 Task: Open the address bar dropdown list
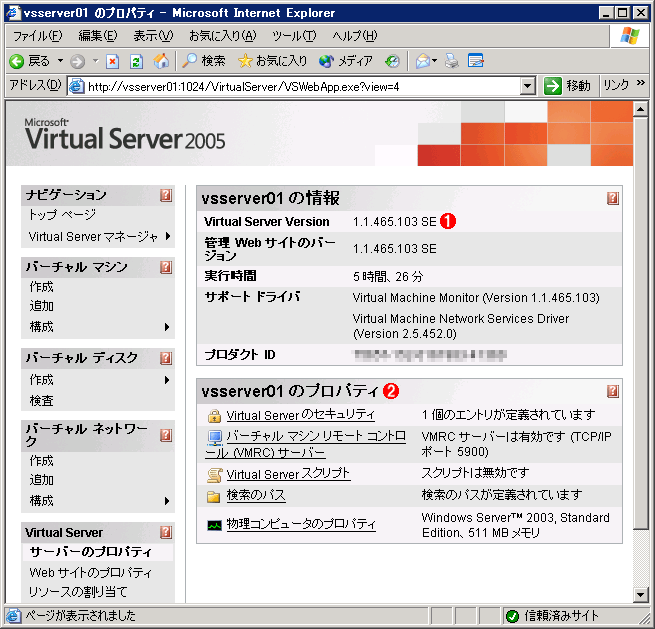(x=528, y=86)
